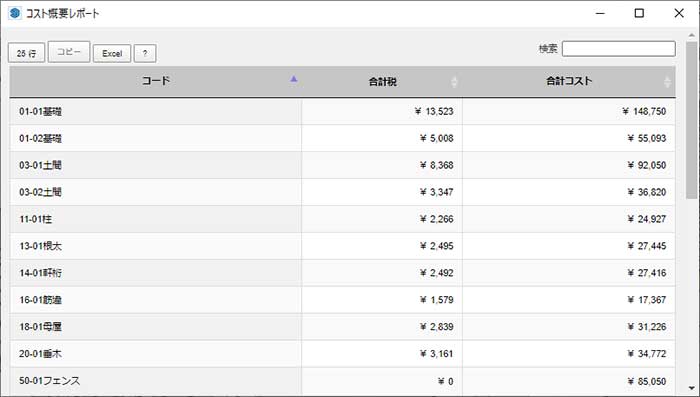Sort the 合計税 column via its sort arrows

click(x=454, y=82)
